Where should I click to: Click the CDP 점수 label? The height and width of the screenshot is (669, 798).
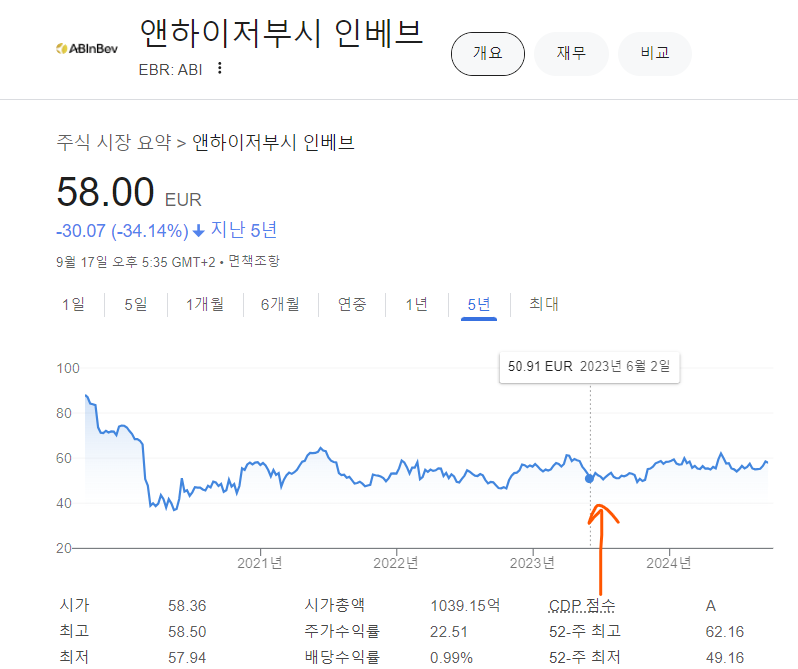(582, 605)
